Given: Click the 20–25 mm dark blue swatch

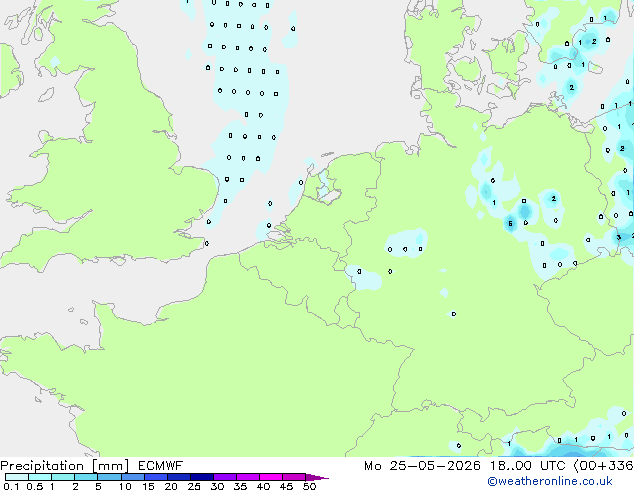Looking at the screenshot, I should [178, 477].
